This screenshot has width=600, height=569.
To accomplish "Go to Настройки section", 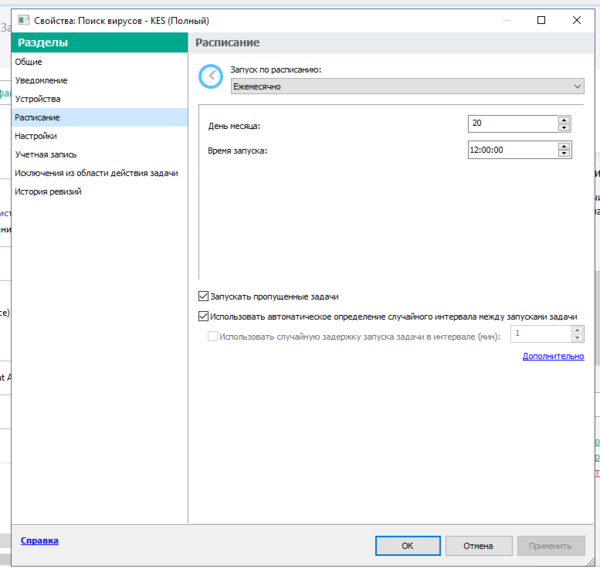I will tap(36, 136).
